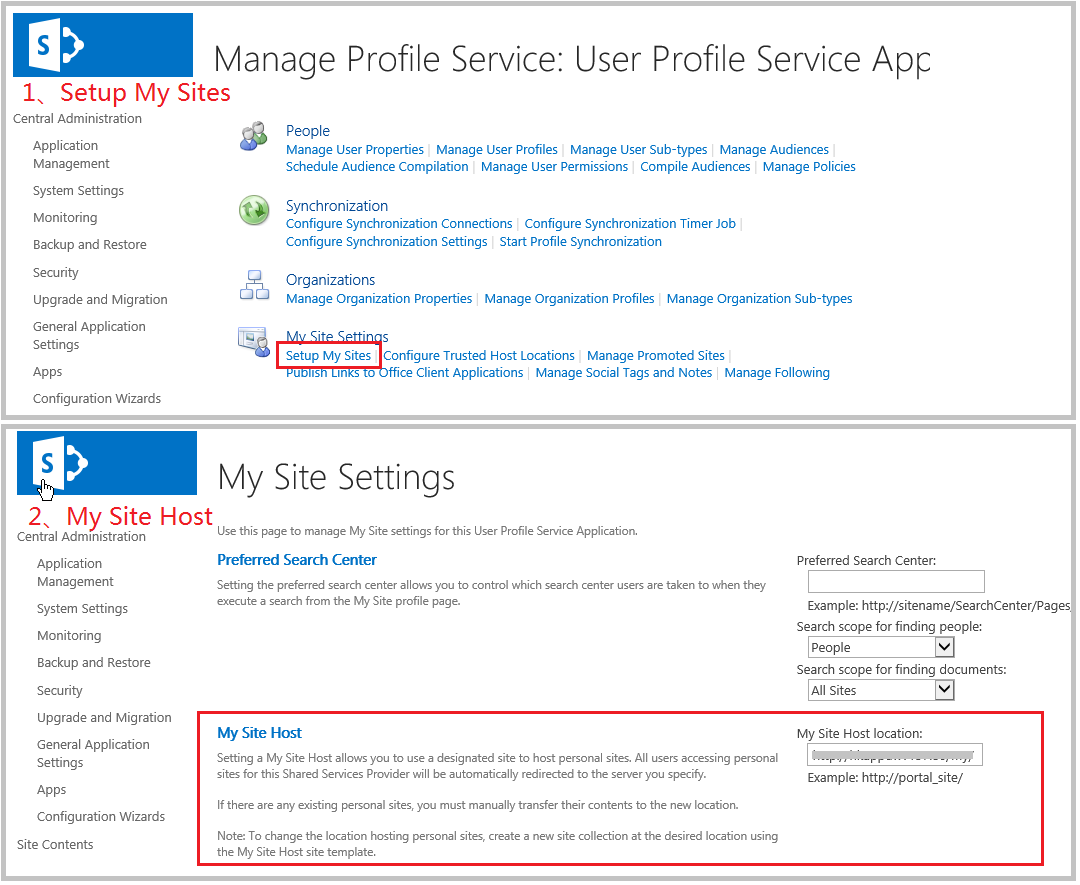Open Upgrade and Migration on Manage Profile Service page
Screen dimensions: 1080x885
coord(100,300)
